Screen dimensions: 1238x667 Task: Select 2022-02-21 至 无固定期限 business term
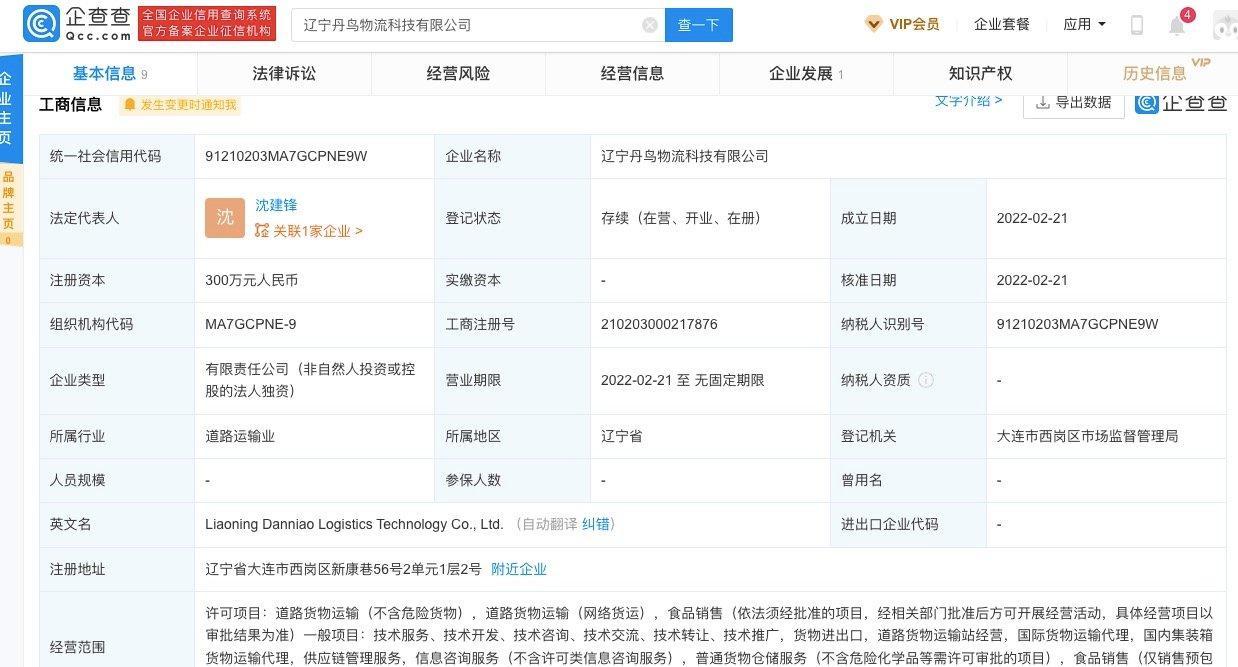(682, 380)
